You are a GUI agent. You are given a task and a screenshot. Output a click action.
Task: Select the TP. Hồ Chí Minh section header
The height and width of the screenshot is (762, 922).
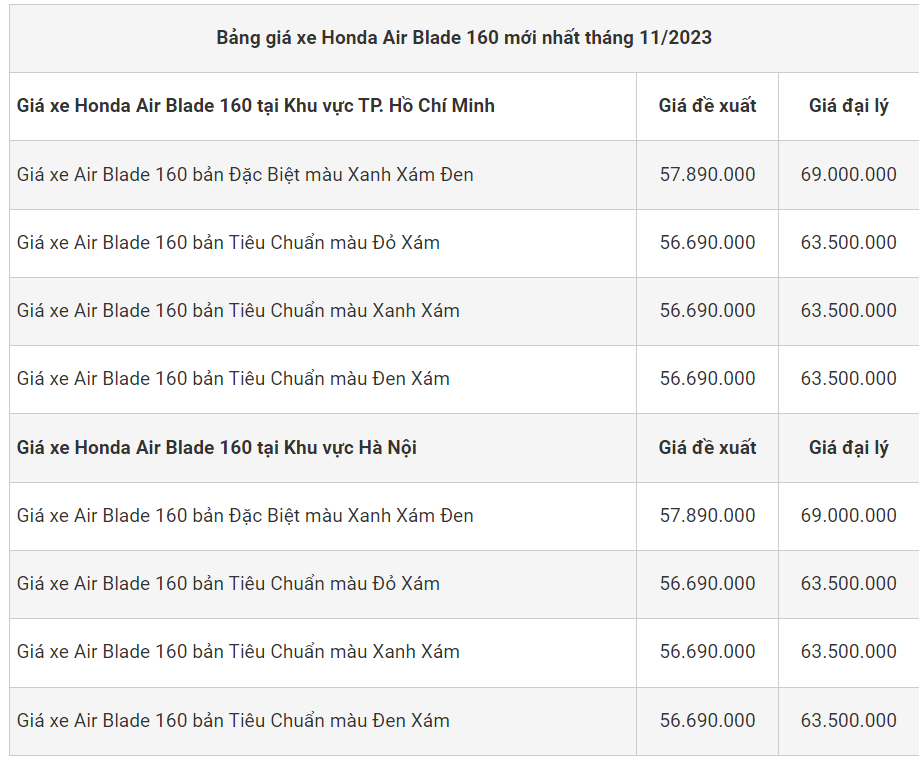(256, 106)
